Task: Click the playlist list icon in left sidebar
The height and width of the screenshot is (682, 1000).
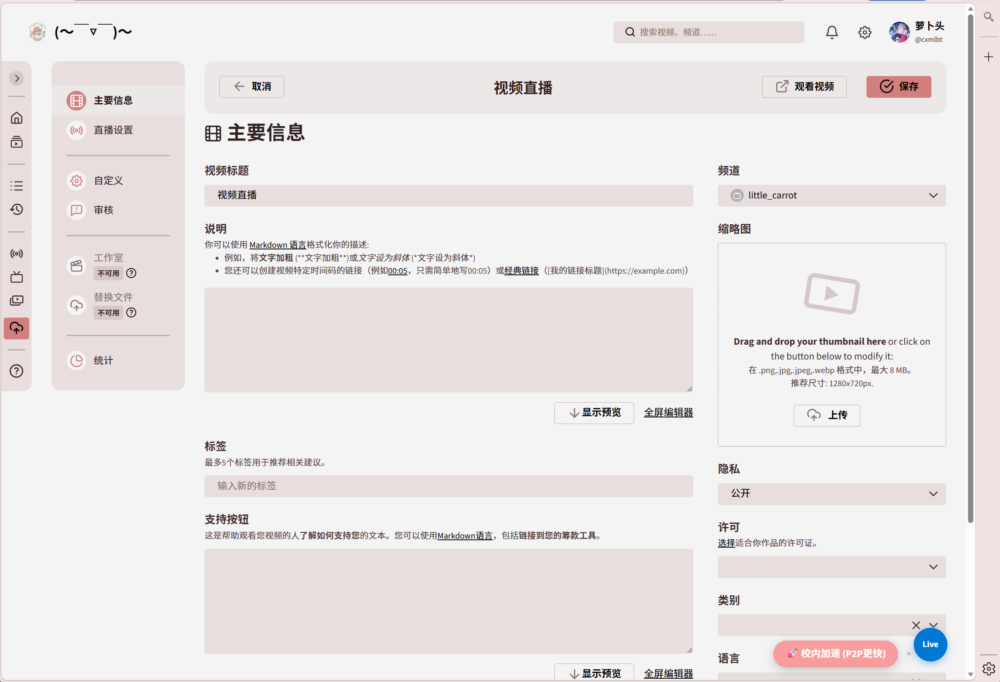Action: (16, 185)
